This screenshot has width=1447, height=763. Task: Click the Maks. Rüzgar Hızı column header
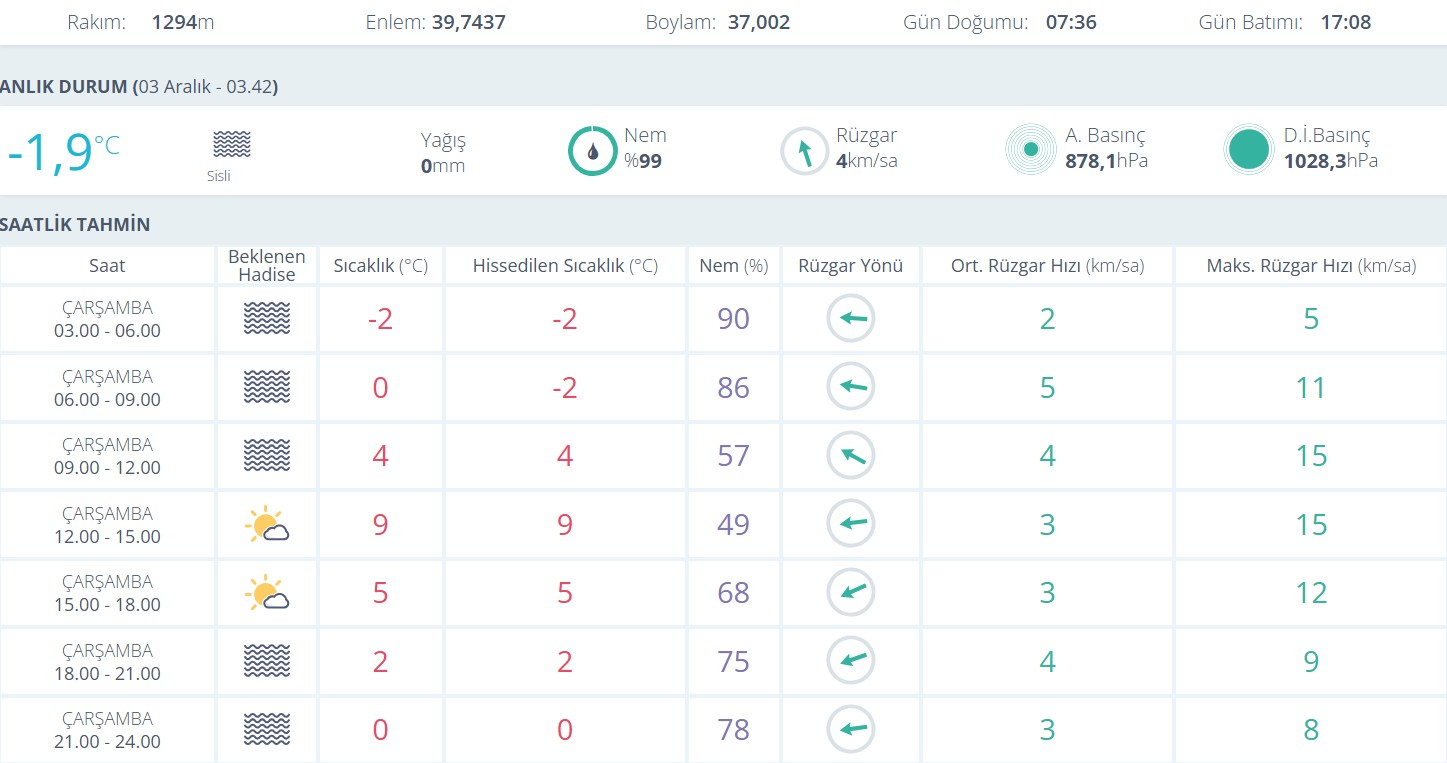click(1311, 266)
